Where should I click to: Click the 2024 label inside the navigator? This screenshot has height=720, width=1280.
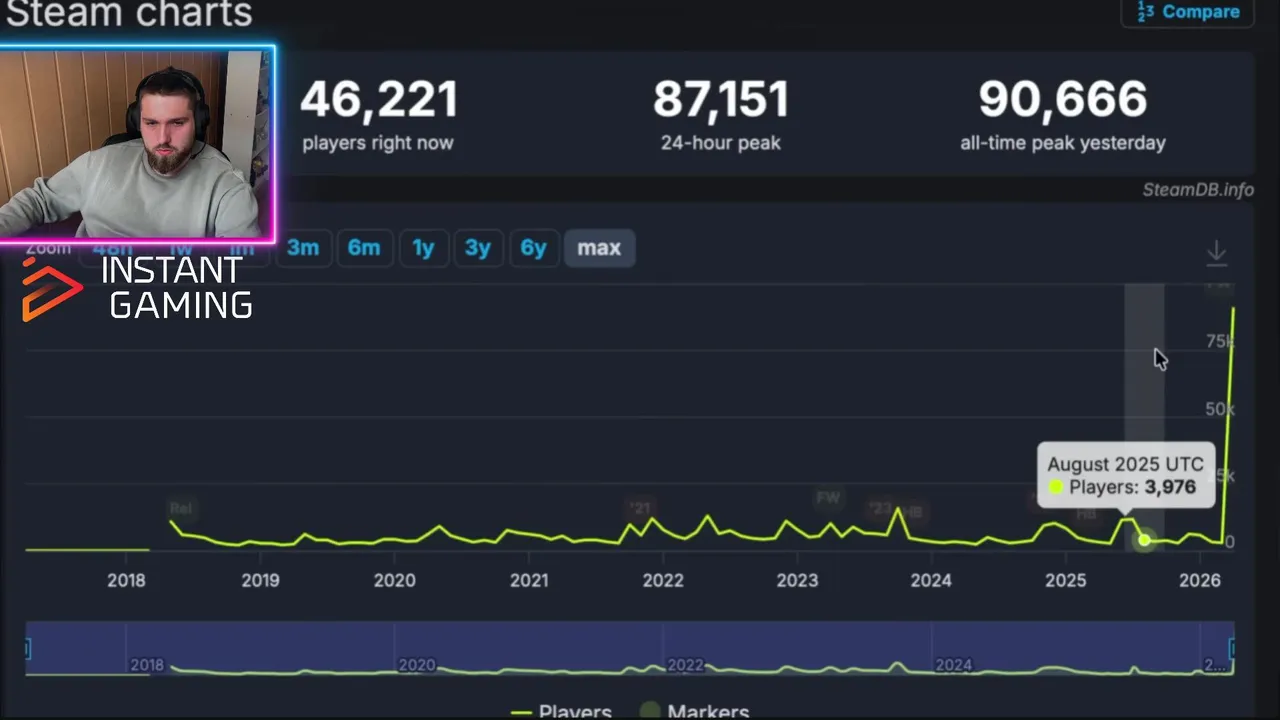(x=953, y=665)
